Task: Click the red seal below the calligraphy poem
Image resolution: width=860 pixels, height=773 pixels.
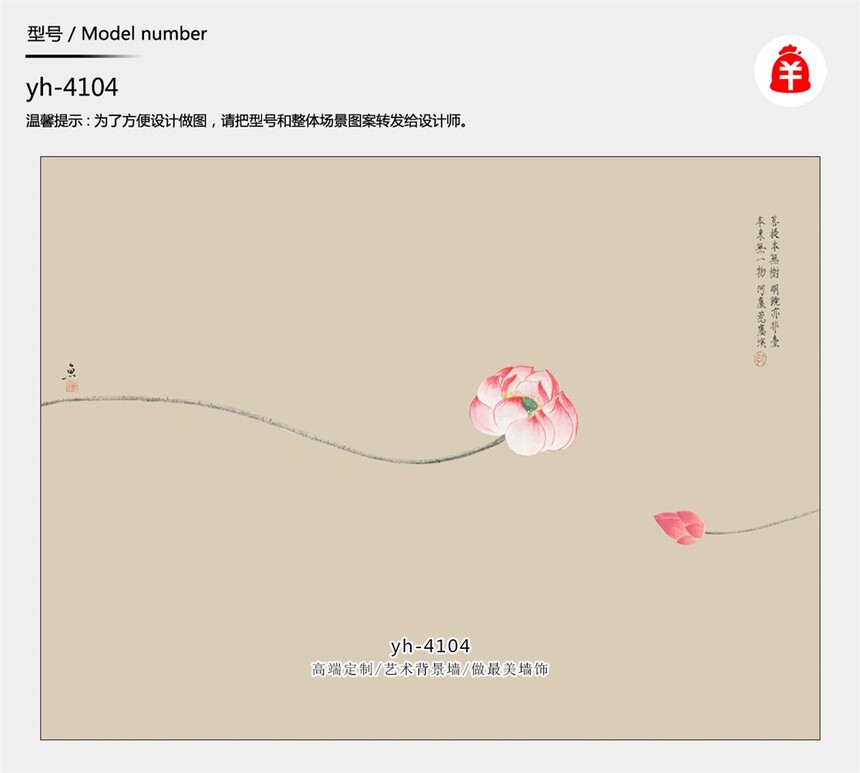Action: tap(760, 359)
